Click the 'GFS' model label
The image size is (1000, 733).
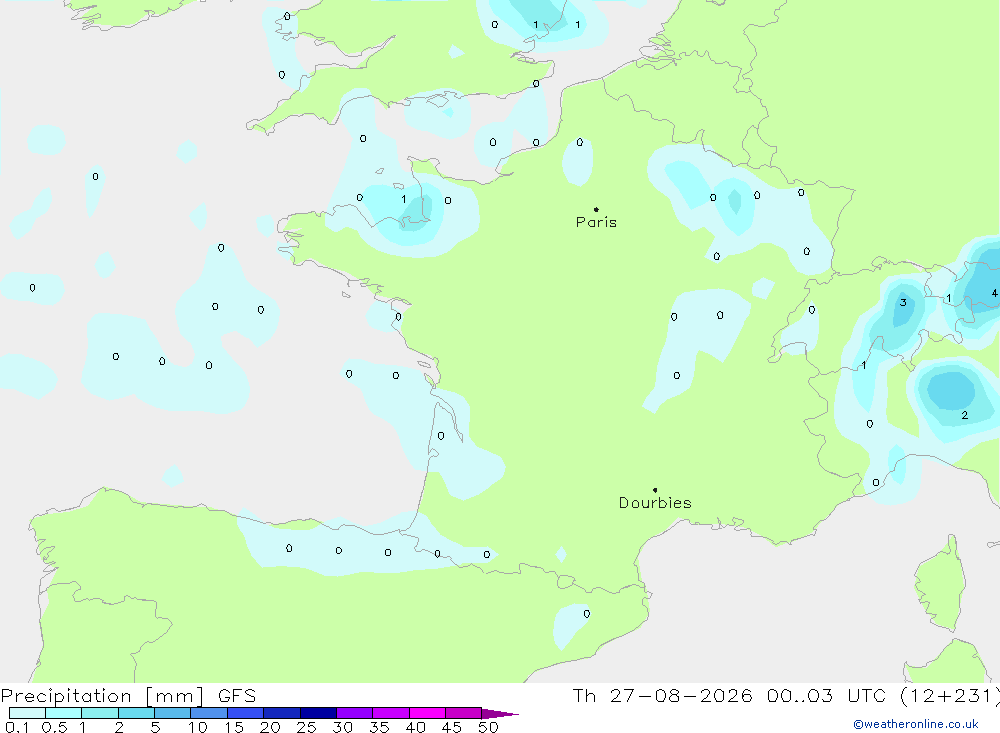click(x=237, y=695)
